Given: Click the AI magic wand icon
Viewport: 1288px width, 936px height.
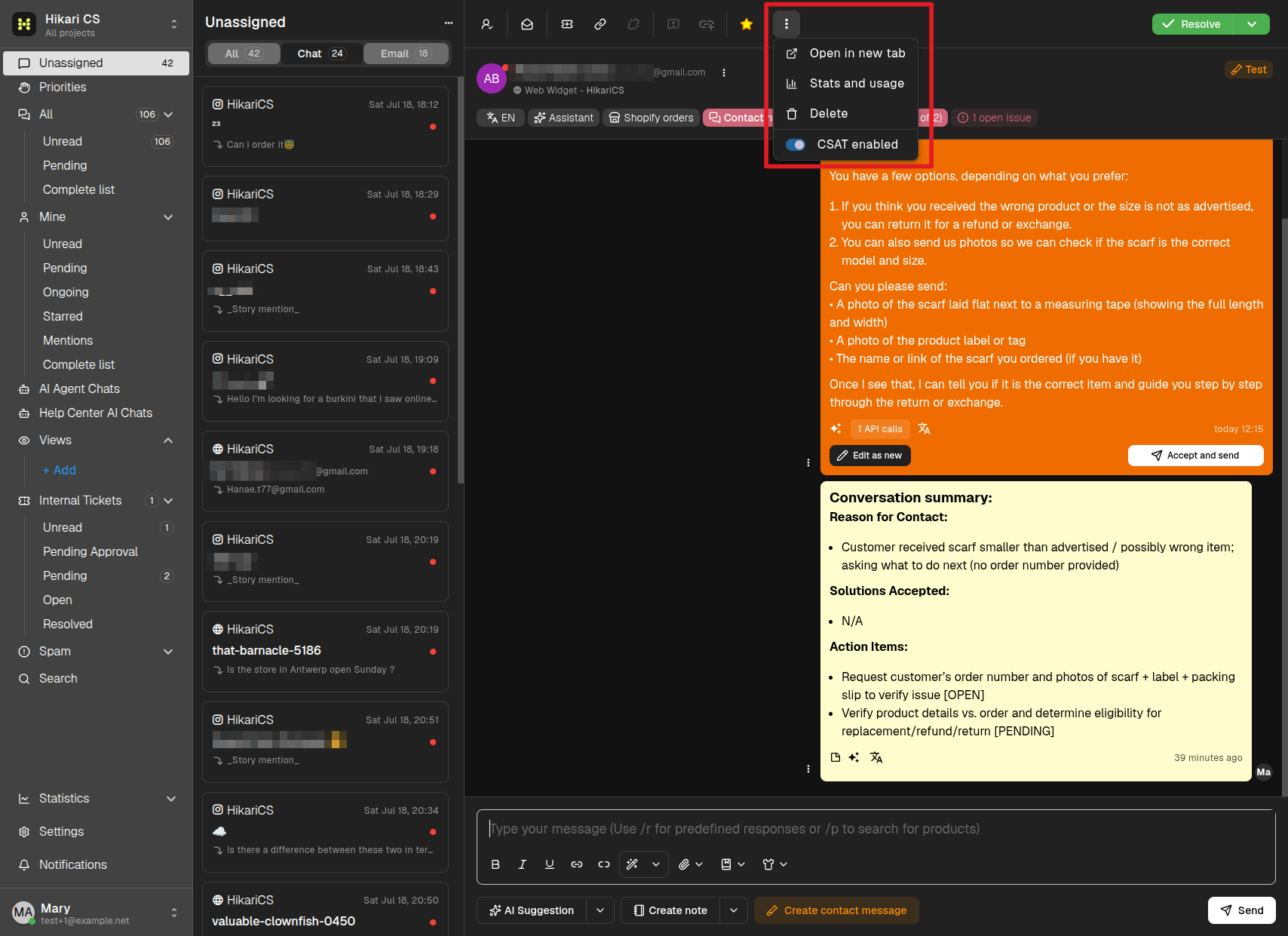Looking at the screenshot, I should tap(633, 864).
